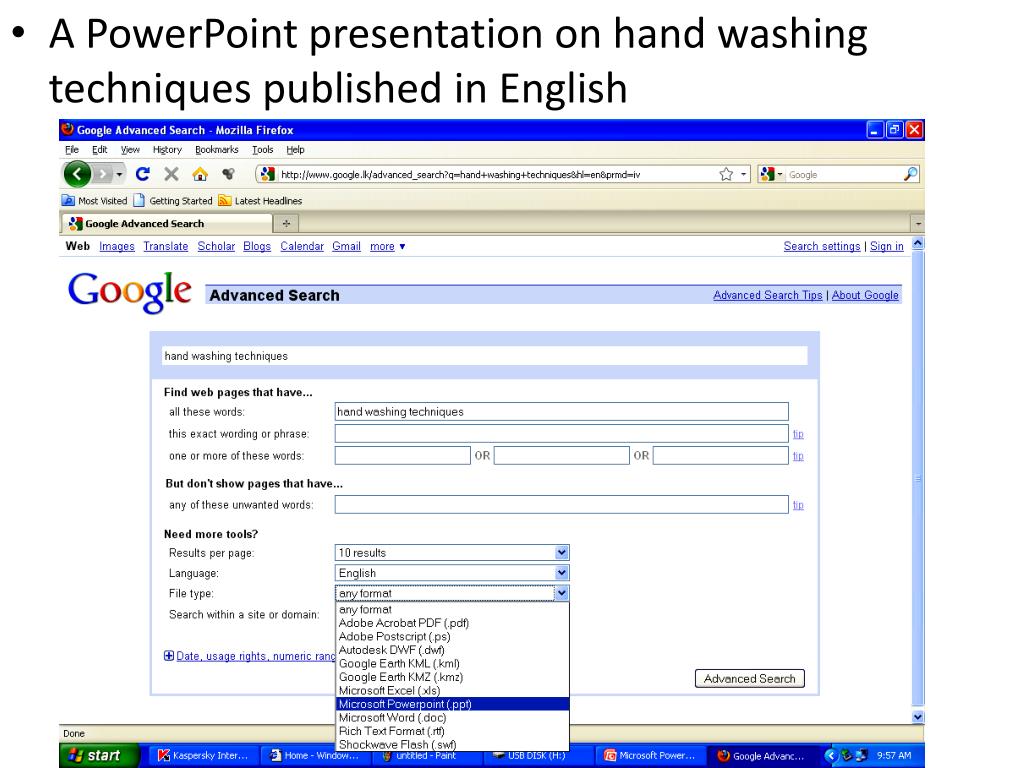Open the Gmail link
The height and width of the screenshot is (768, 1024).
pyautogui.click(x=346, y=246)
